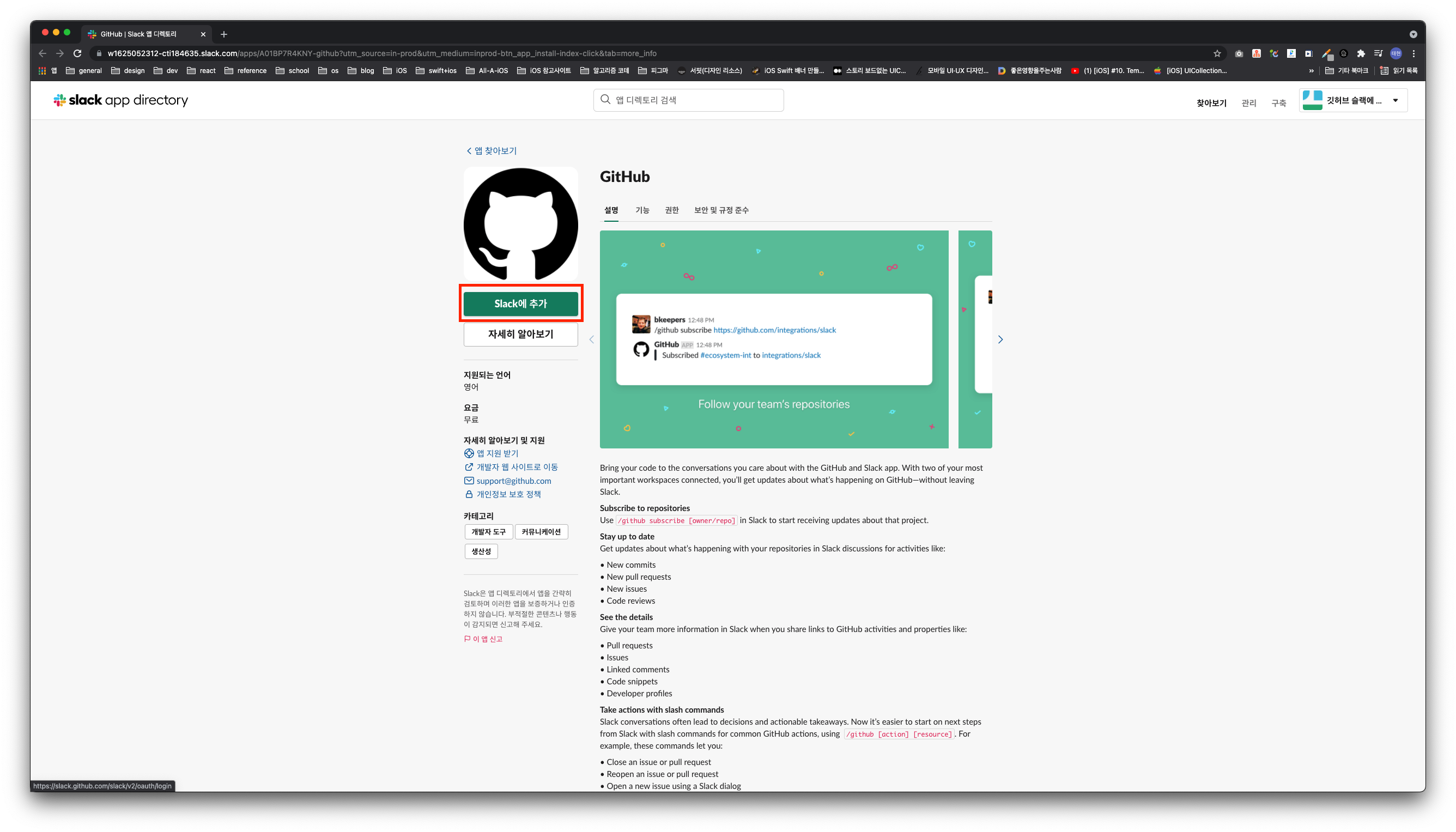
Task: Open the support@github.com email link
Action: point(514,481)
